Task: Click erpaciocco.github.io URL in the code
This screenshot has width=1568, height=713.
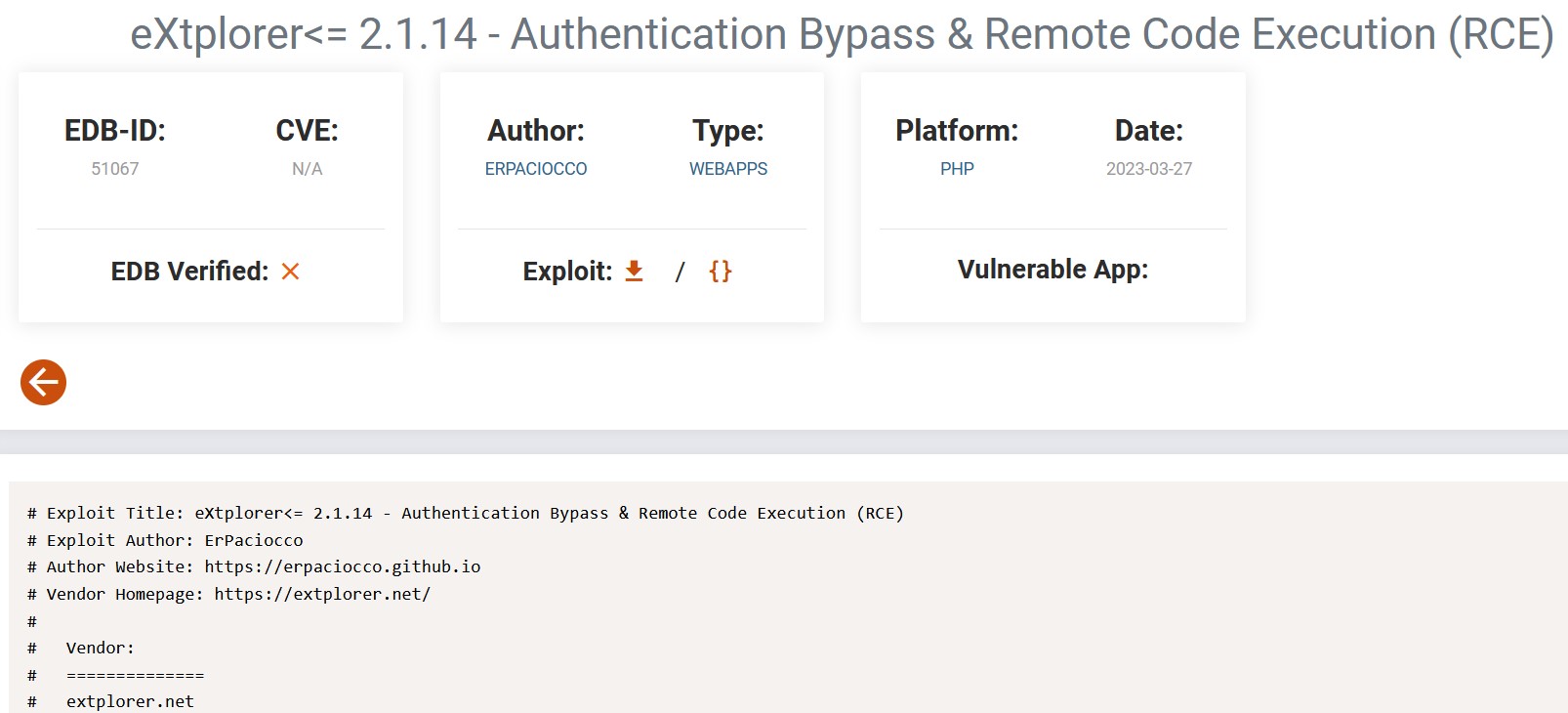Action: click(342, 566)
